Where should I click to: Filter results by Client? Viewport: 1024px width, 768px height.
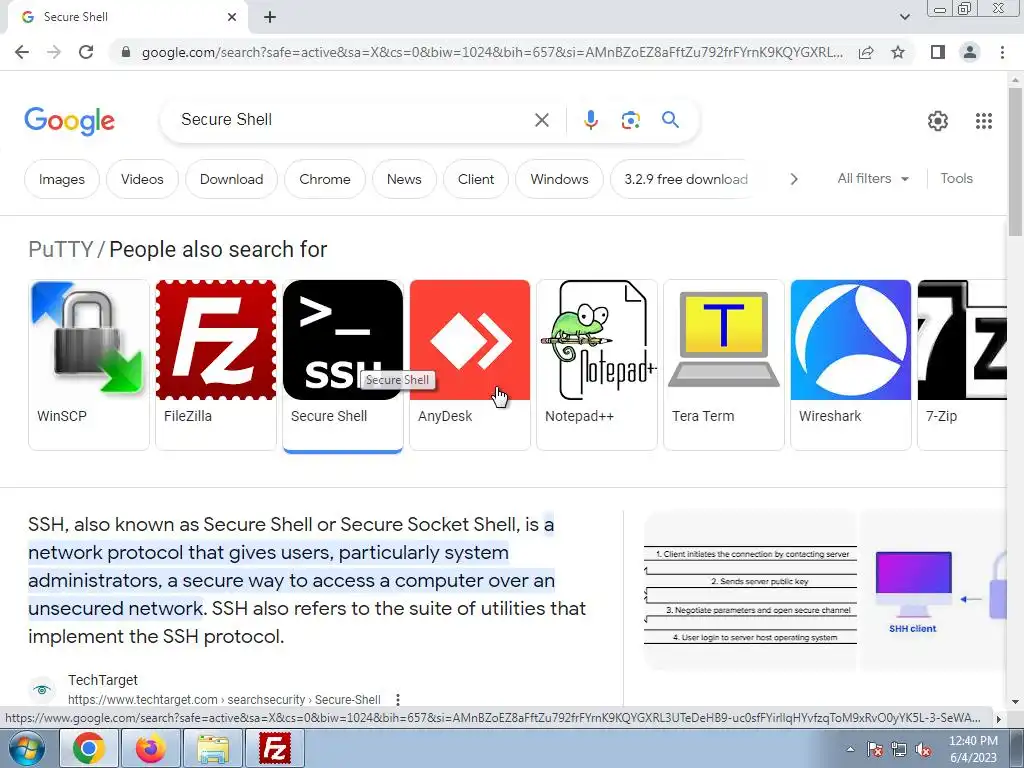click(x=475, y=179)
